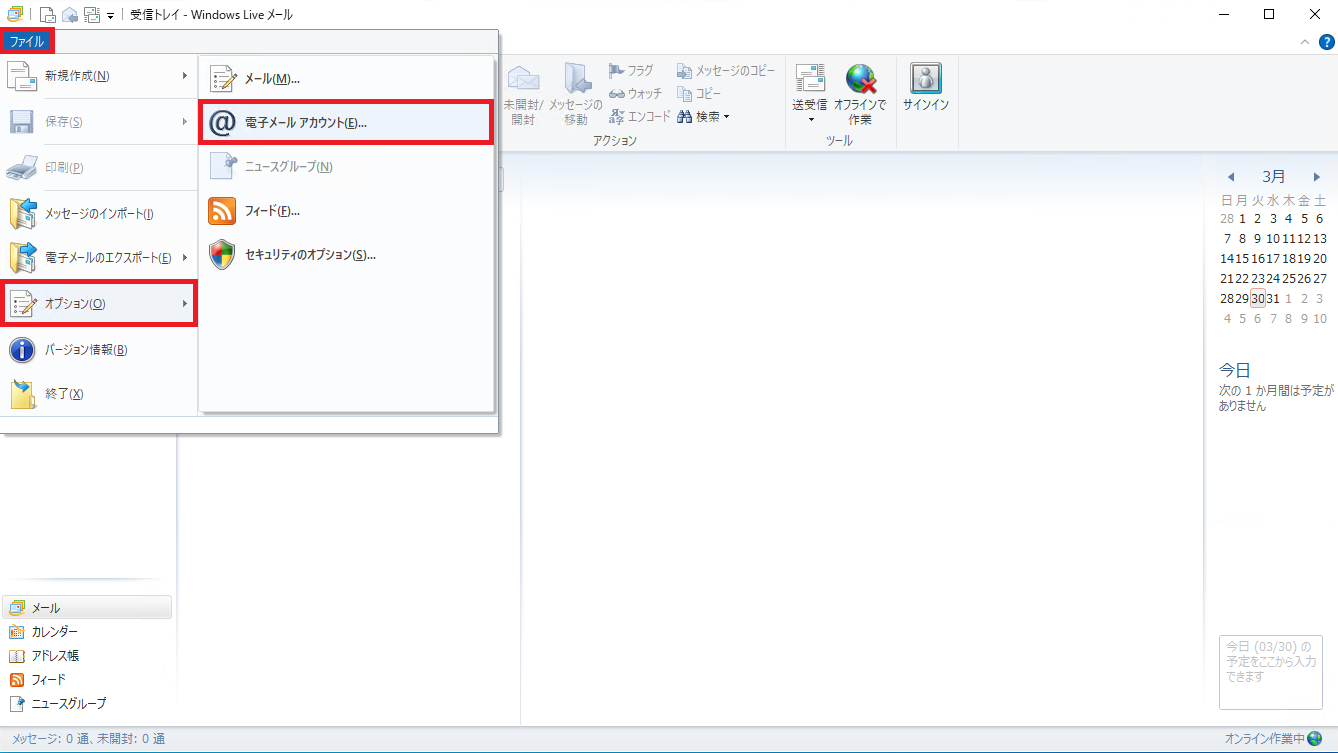Click メッセージのコピー in ribbon
This screenshot has width=1338, height=753.
pyautogui.click(x=726, y=70)
